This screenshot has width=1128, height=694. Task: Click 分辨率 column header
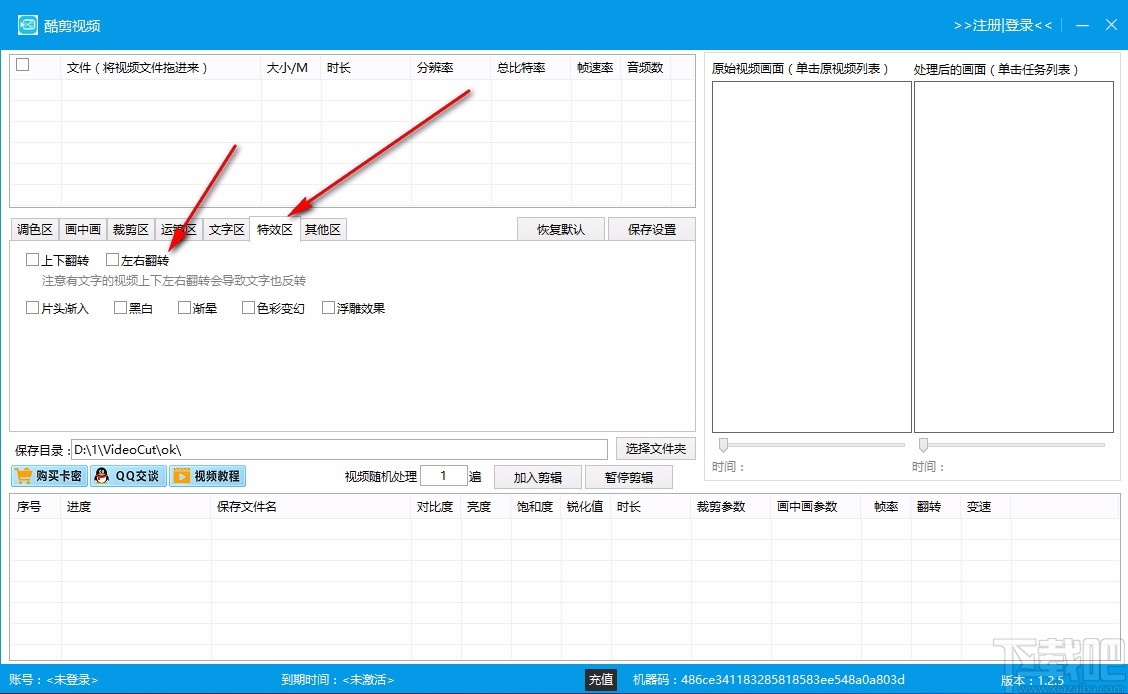pyautogui.click(x=451, y=68)
